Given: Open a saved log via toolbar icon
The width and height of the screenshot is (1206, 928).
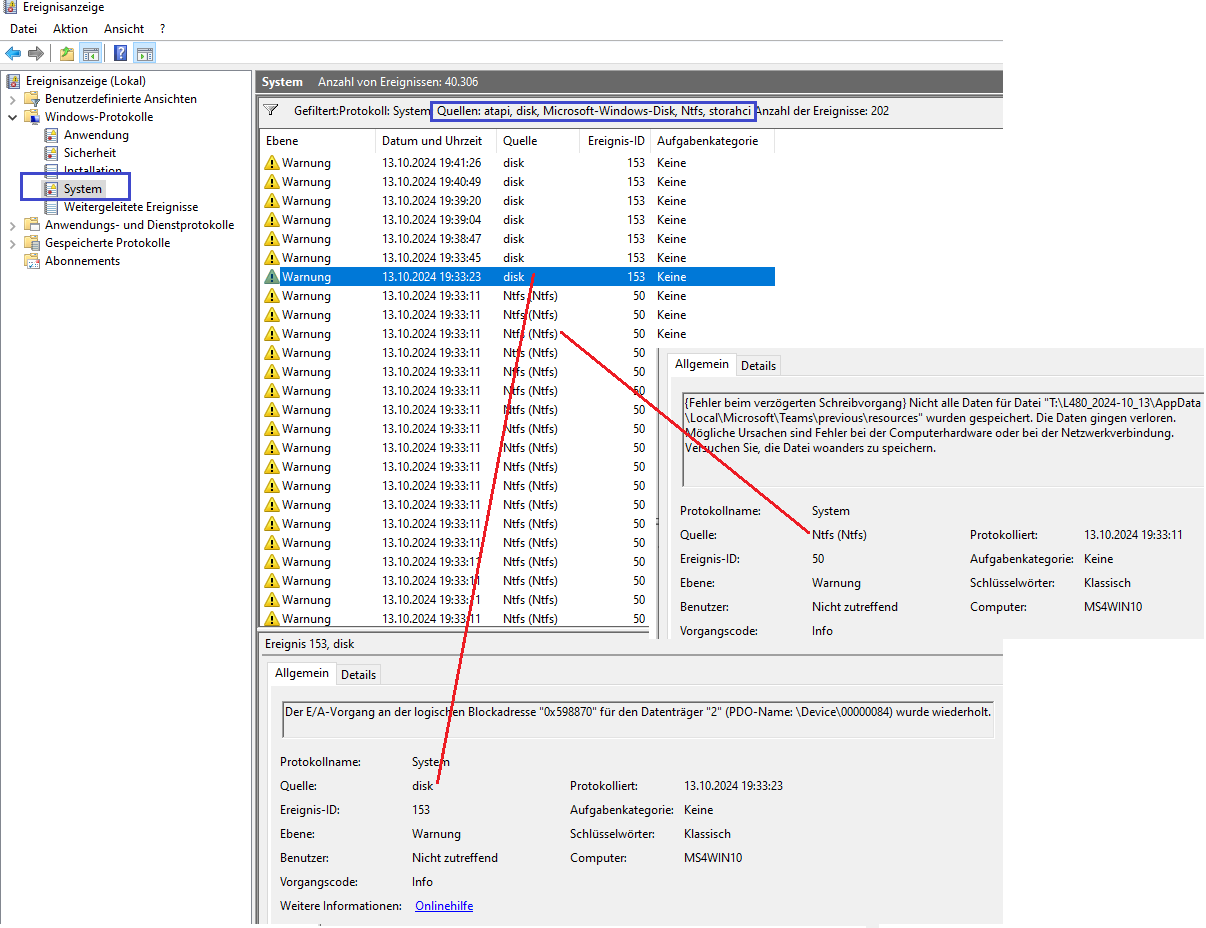Looking at the screenshot, I should (x=66, y=53).
